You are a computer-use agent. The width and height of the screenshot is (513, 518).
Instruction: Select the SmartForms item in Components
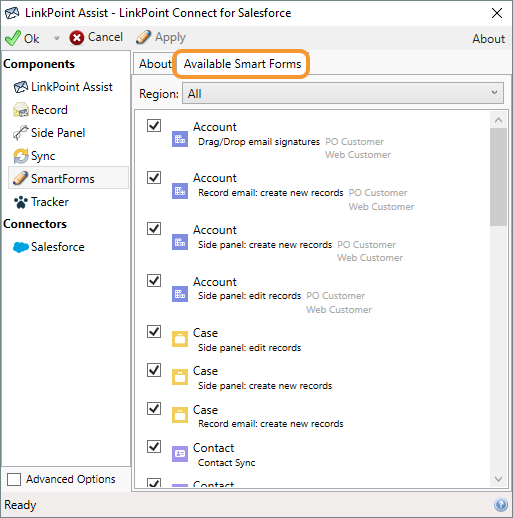(x=68, y=179)
